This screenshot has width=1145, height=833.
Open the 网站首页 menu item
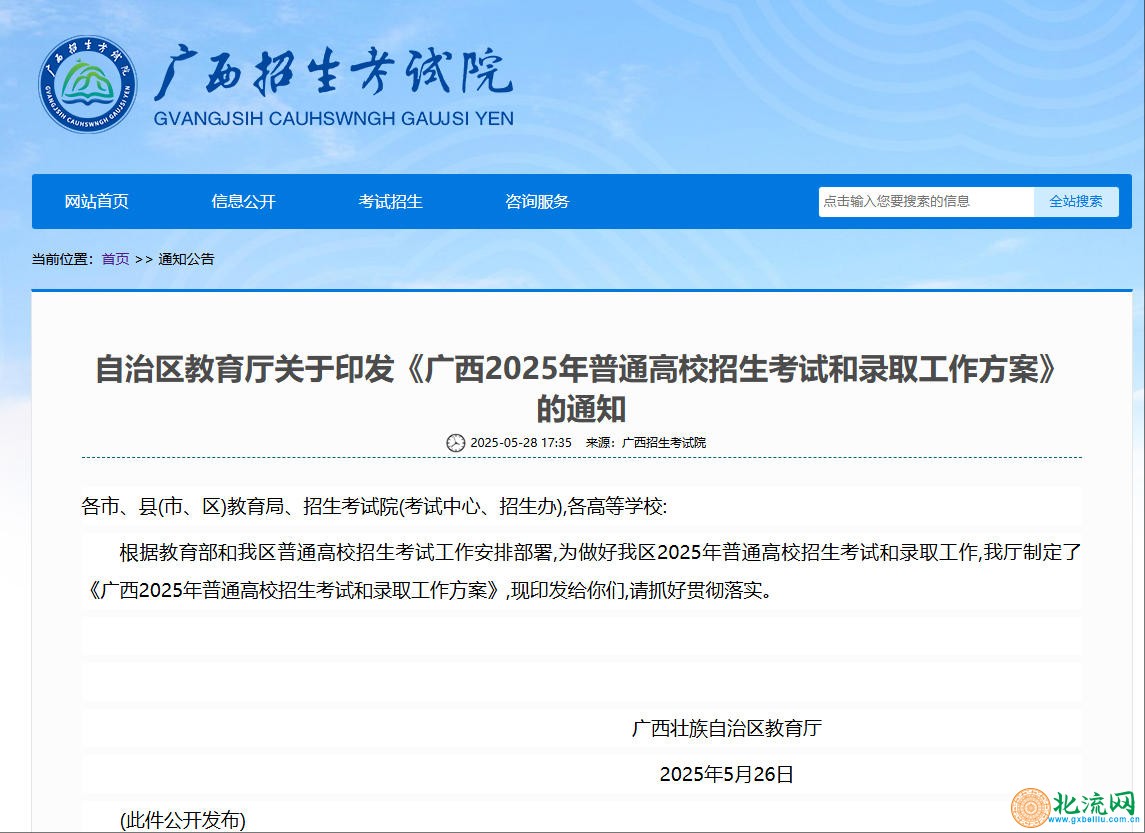(96, 201)
